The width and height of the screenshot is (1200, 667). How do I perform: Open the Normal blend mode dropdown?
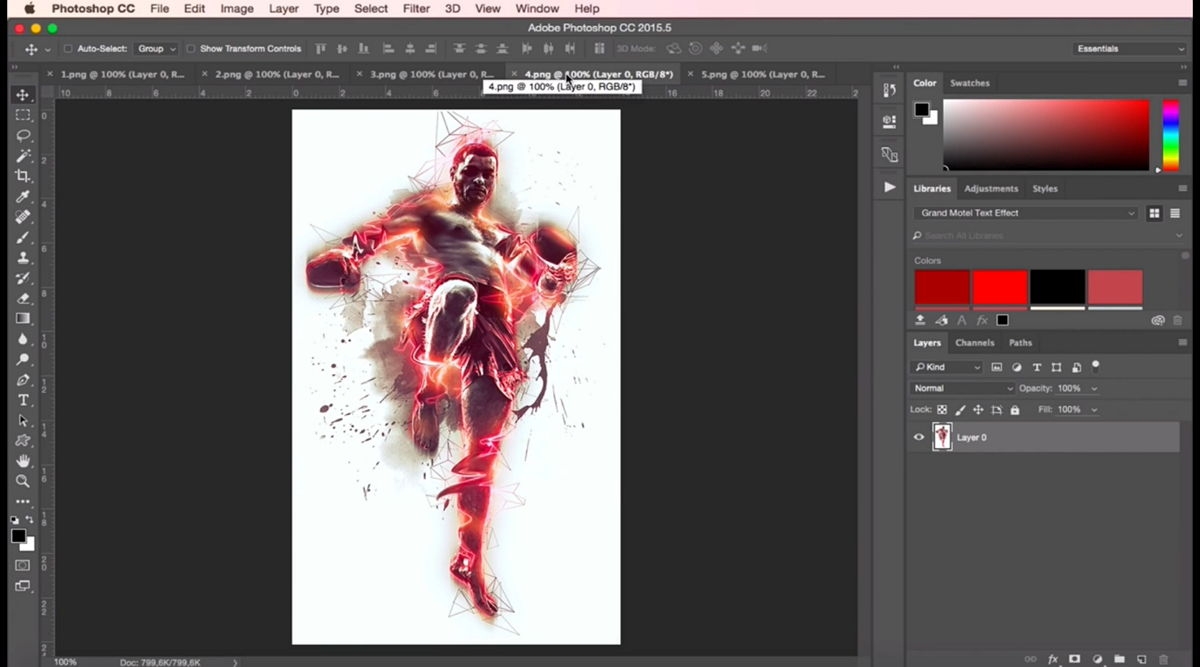[962, 388]
